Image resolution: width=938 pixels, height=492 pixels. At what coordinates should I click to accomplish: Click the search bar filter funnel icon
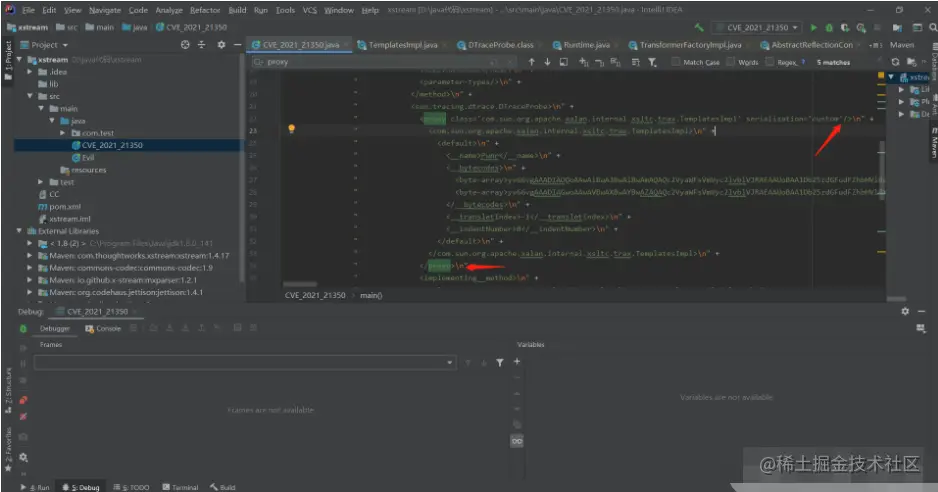coord(652,62)
